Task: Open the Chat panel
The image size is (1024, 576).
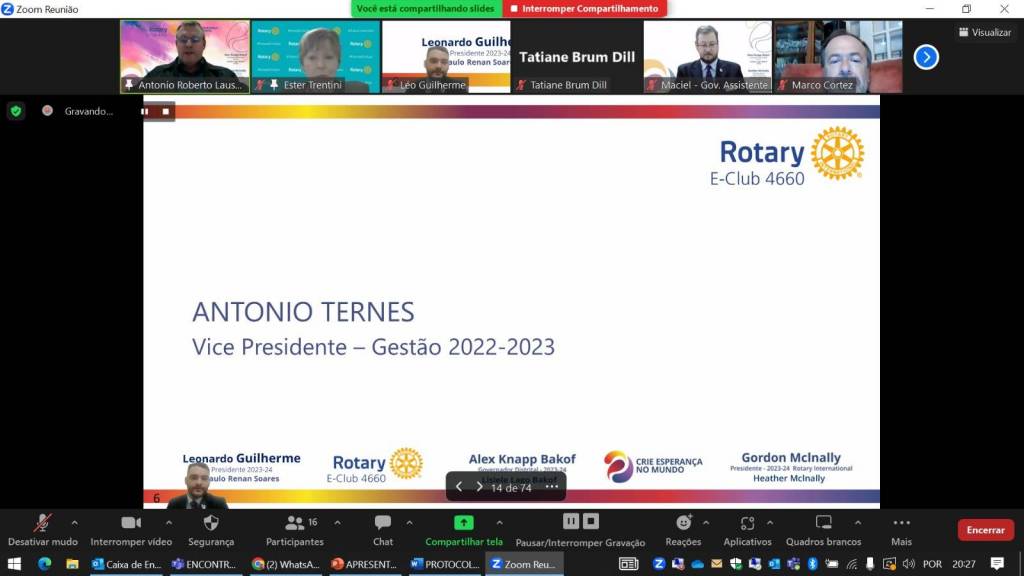Action: coord(383,523)
